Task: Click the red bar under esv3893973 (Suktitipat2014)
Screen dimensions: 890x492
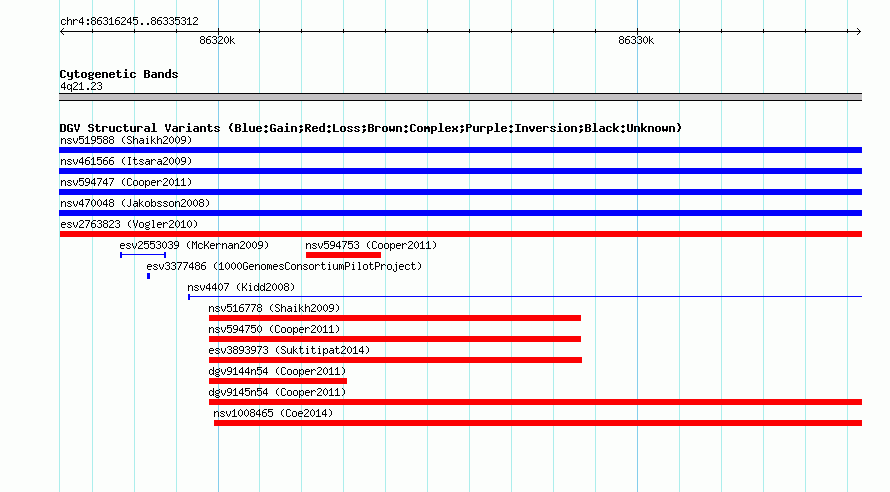Action: [396, 360]
